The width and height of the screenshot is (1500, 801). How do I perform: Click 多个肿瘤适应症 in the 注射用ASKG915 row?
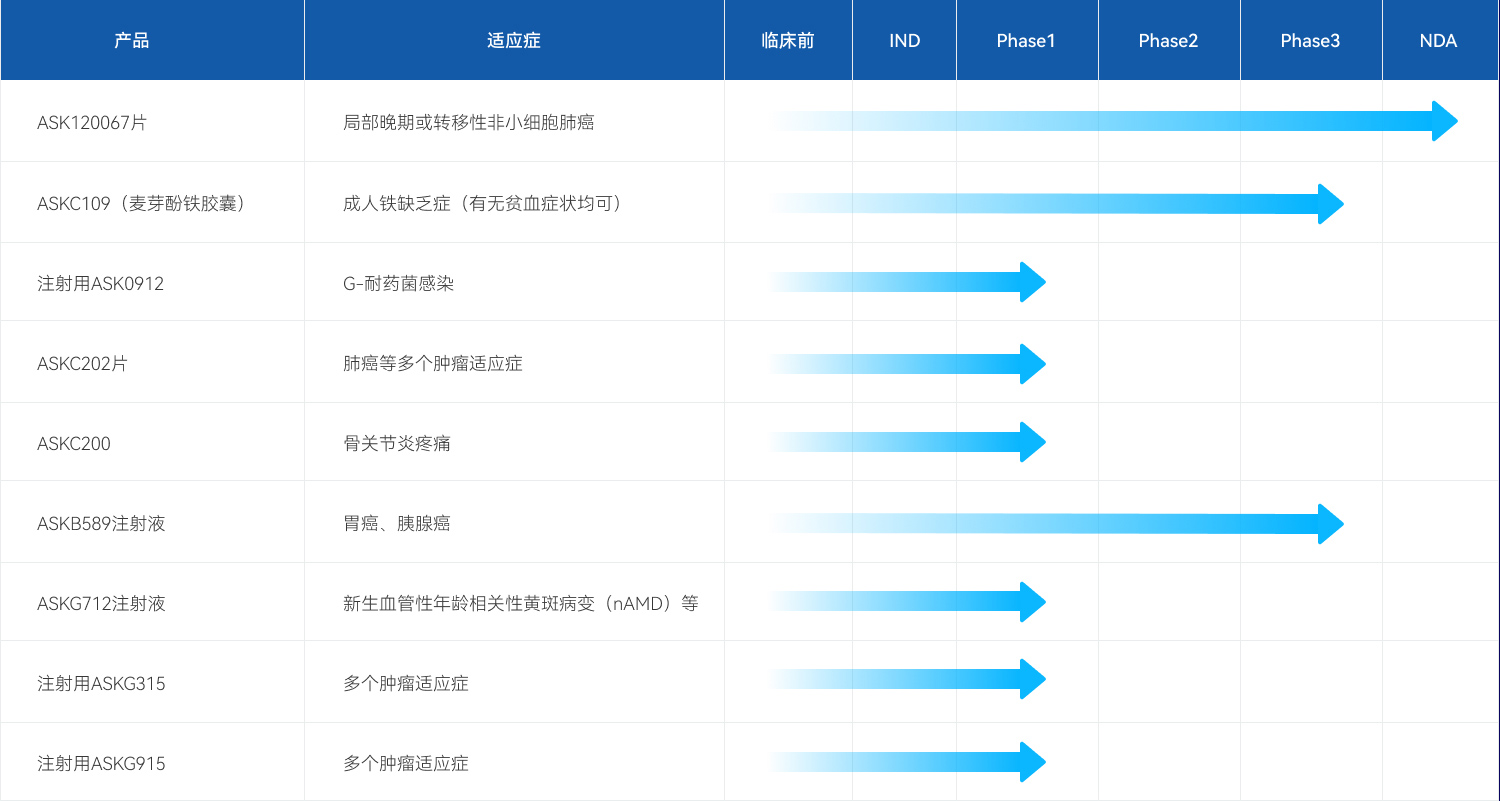(x=406, y=764)
